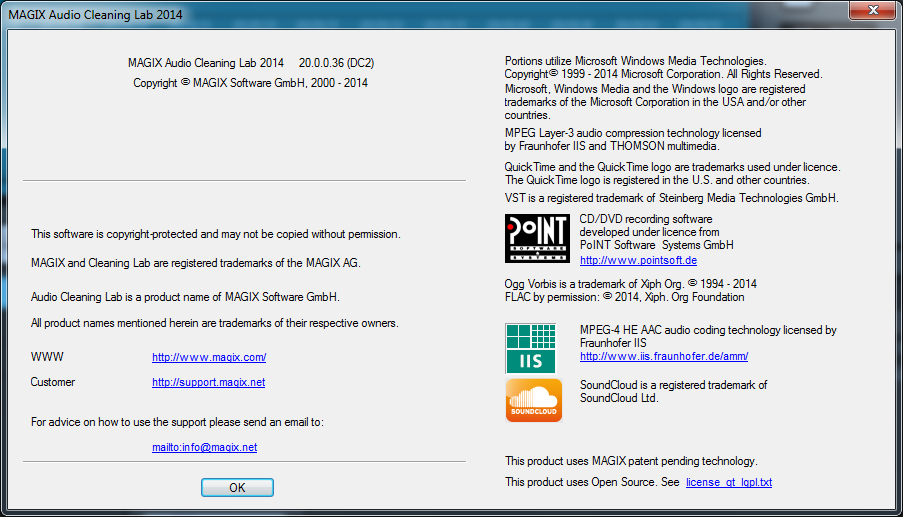Open the iis.fraunhofer.de/amm link
This screenshot has height=517, width=903.
[664, 356]
